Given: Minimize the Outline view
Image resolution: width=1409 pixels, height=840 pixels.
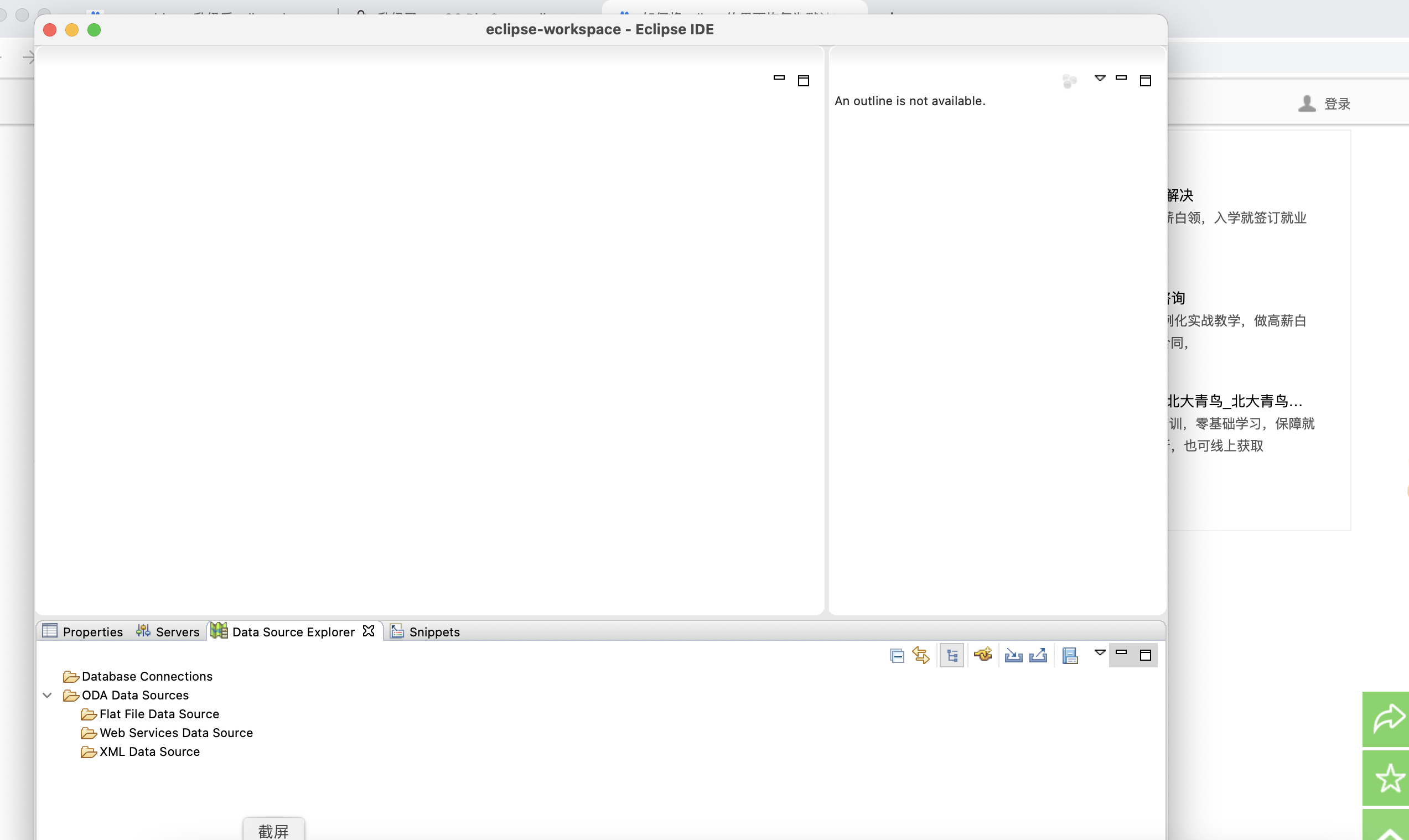Looking at the screenshot, I should click(1121, 78).
